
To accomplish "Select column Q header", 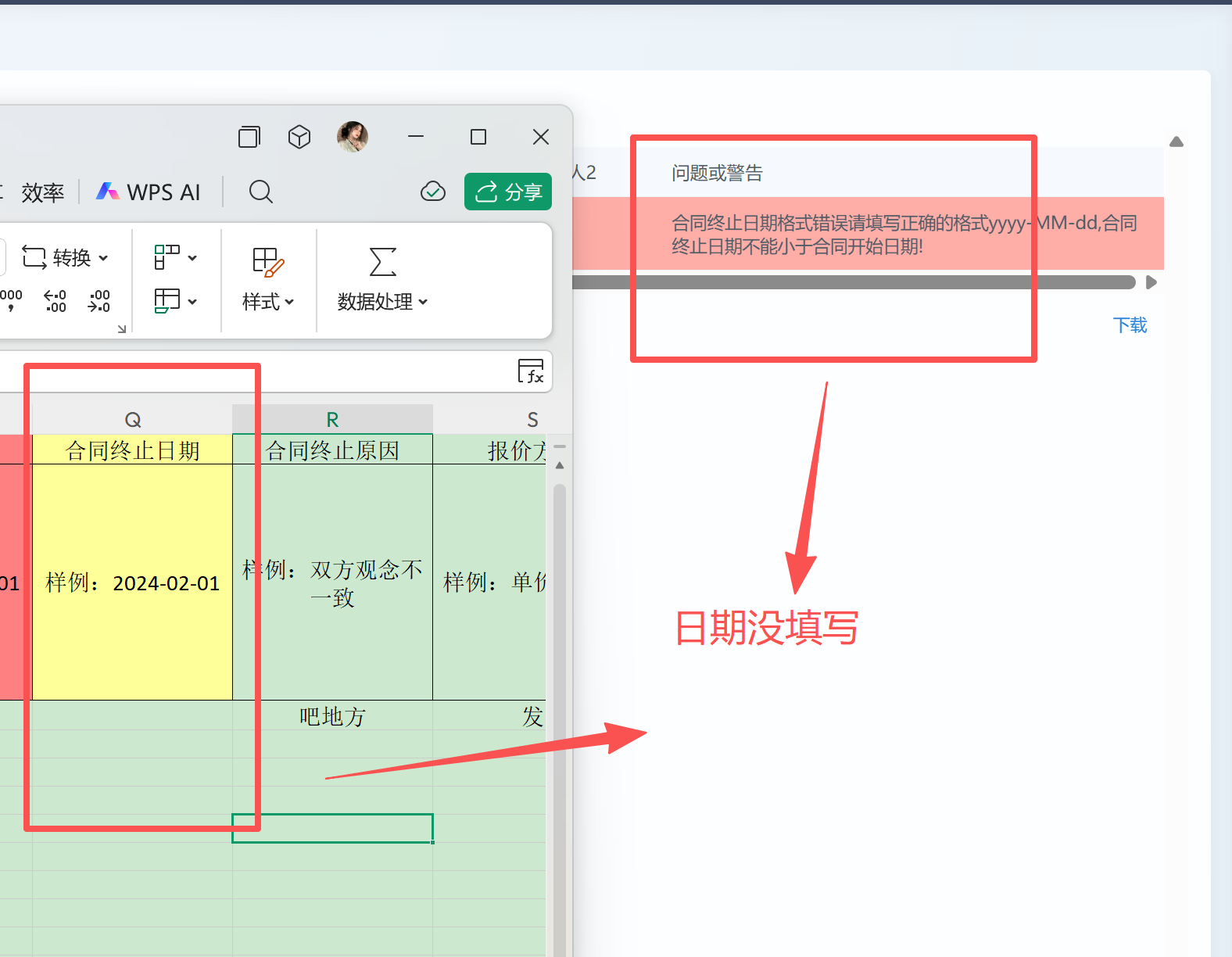I will coord(133,420).
